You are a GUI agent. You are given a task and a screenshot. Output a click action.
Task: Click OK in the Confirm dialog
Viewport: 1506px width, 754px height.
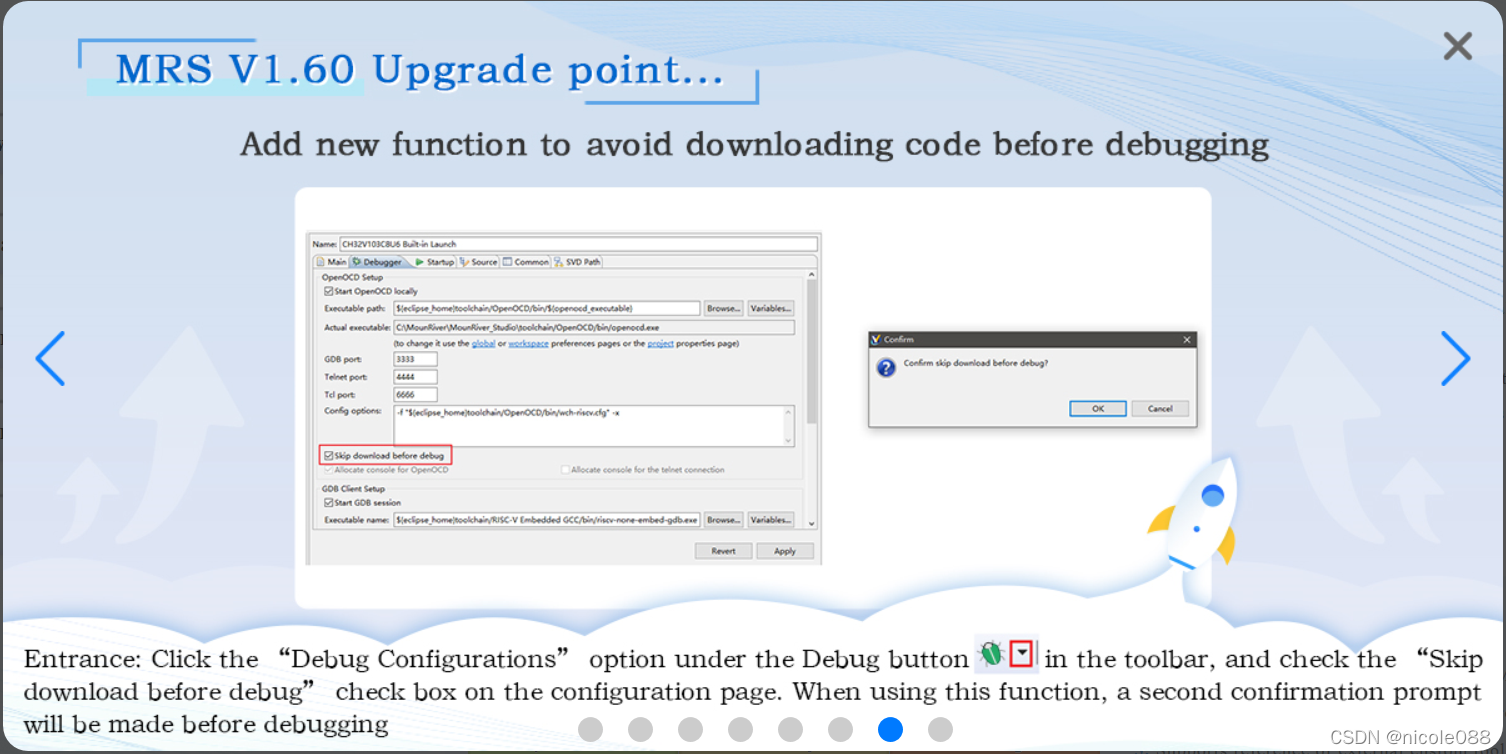click(1098, 408)
